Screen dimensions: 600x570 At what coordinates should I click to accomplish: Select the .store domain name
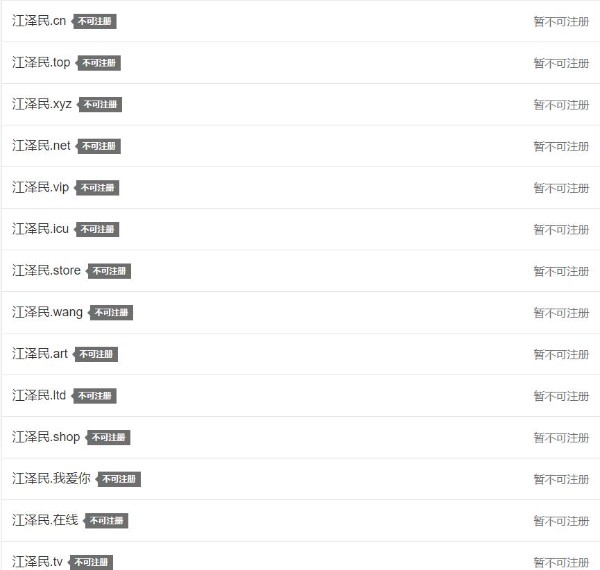point(46,271)
